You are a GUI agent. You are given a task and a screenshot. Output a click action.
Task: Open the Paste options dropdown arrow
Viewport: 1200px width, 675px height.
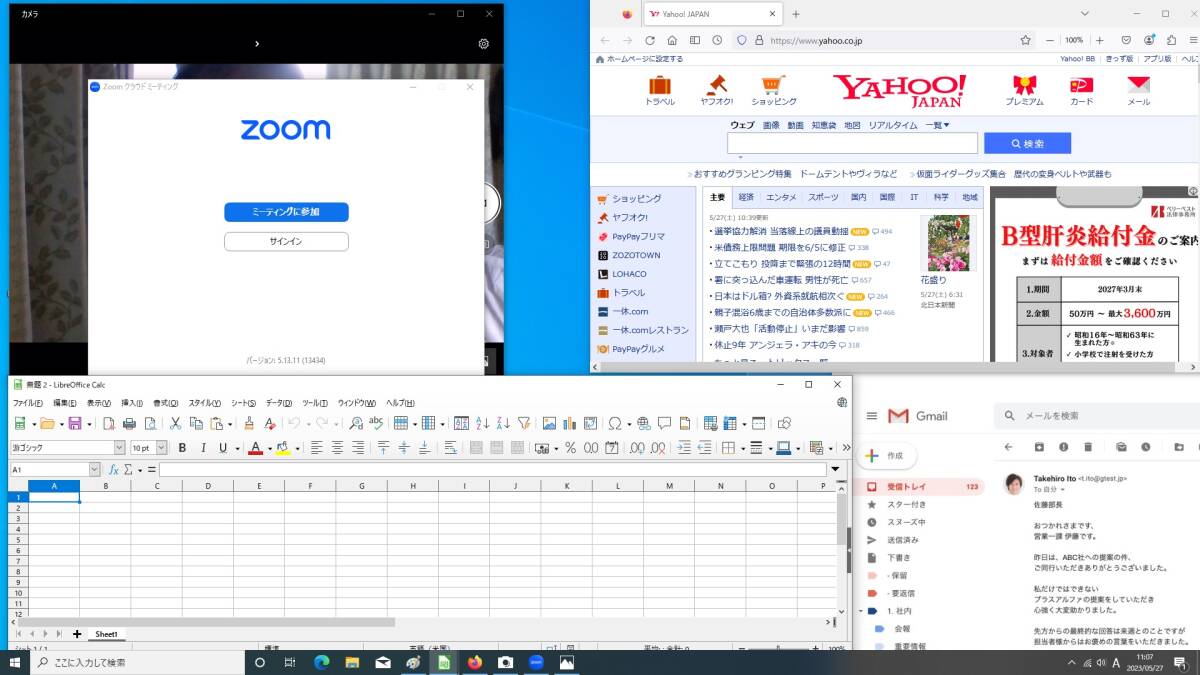pos(230,424)
